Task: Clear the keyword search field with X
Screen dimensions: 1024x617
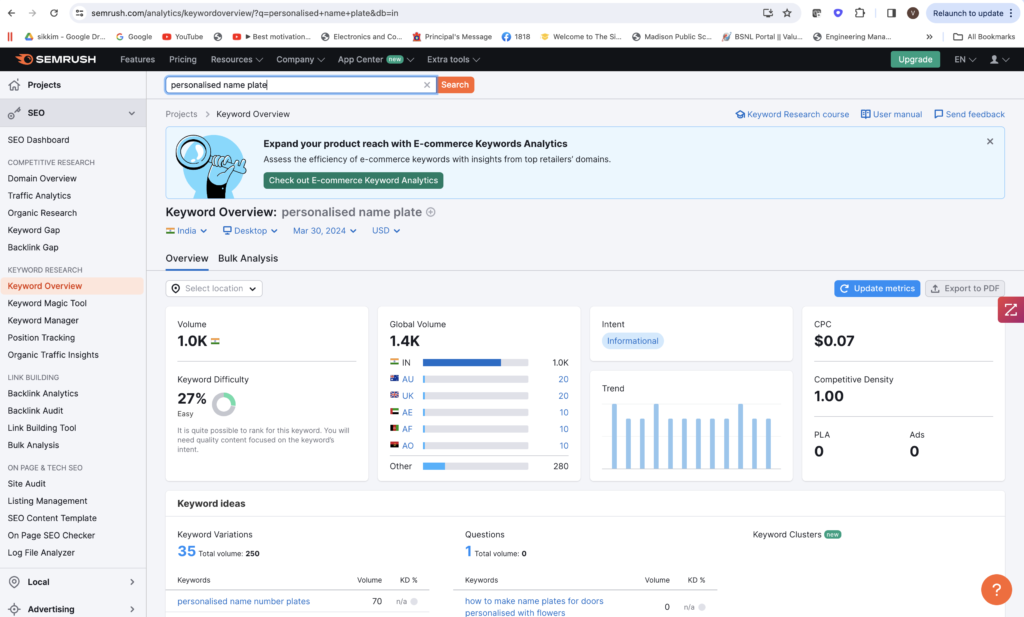Action: click(426, 85)
